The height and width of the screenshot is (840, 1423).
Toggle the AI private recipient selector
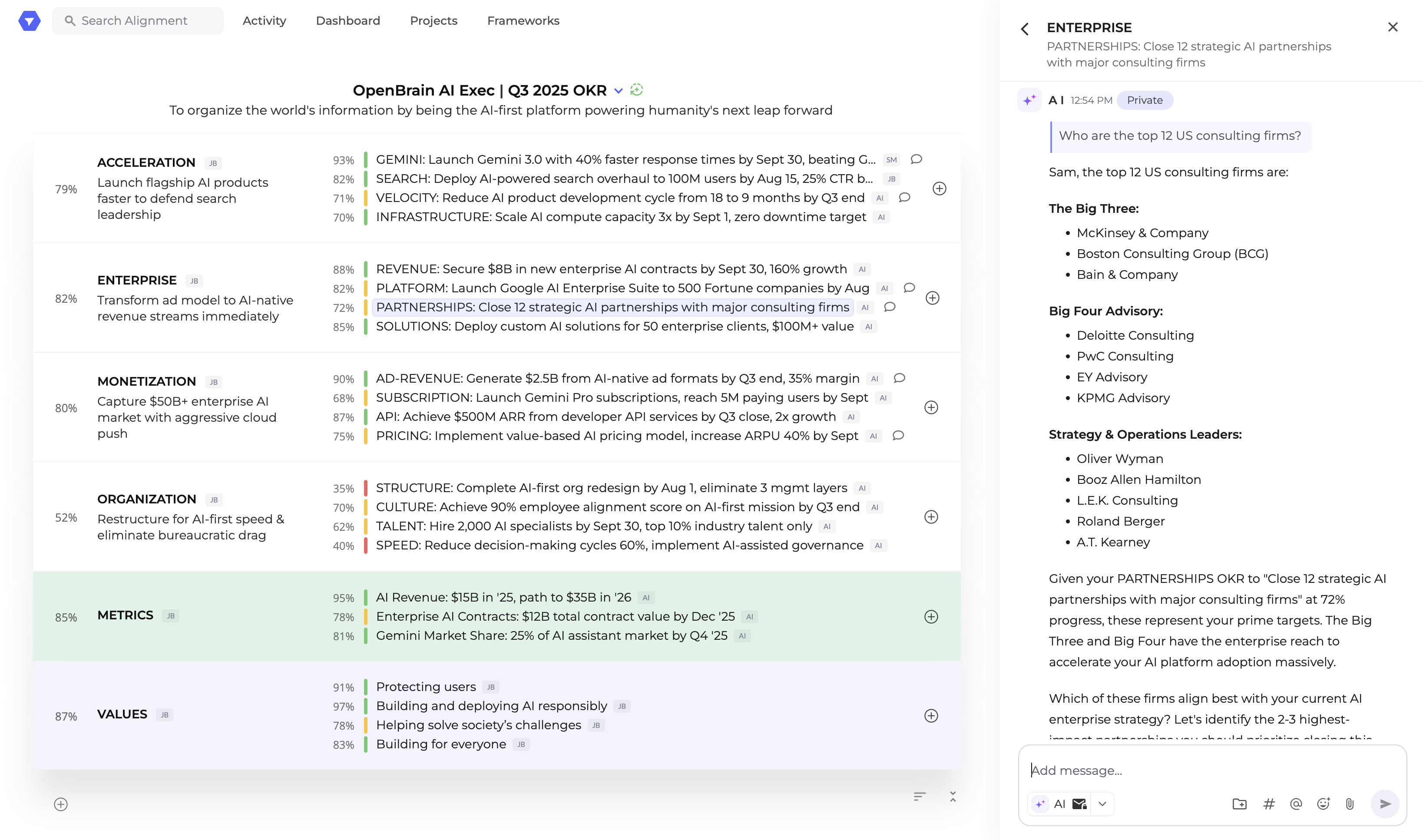(x=1059, y=804)
